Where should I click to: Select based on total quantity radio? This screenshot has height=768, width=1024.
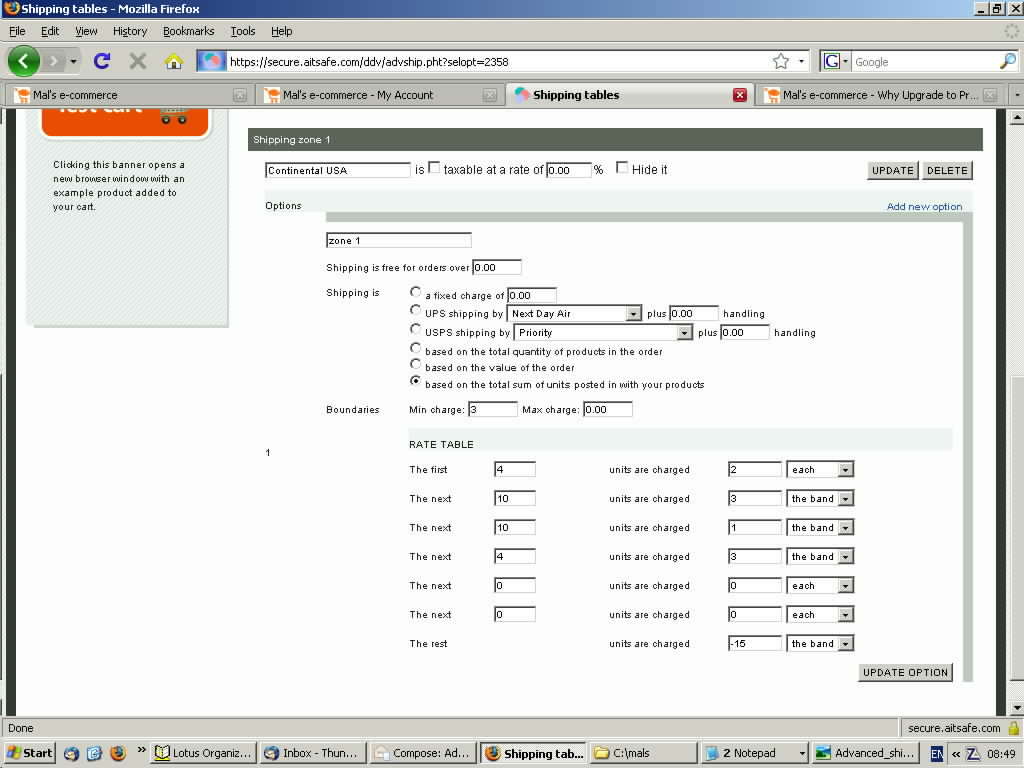(x=415, y=348)
